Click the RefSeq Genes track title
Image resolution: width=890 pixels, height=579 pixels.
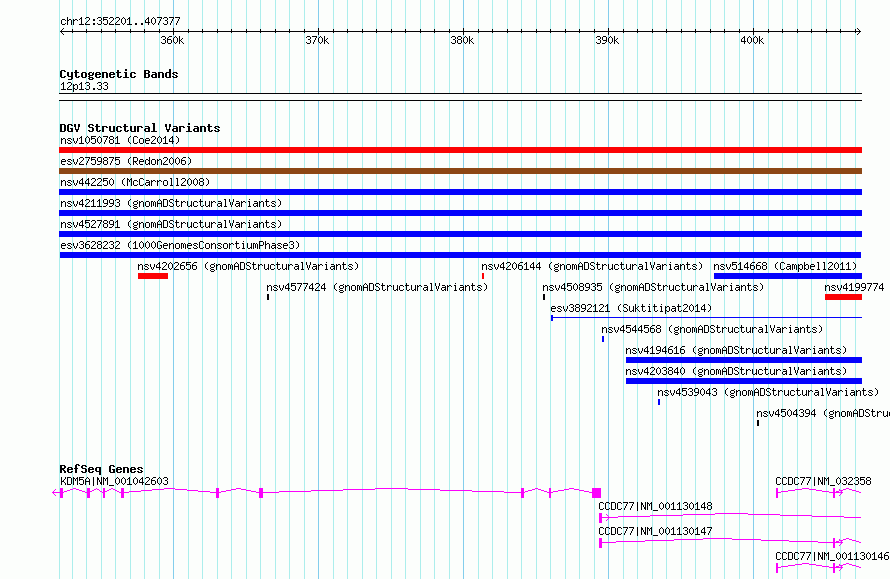coord(101,469)
